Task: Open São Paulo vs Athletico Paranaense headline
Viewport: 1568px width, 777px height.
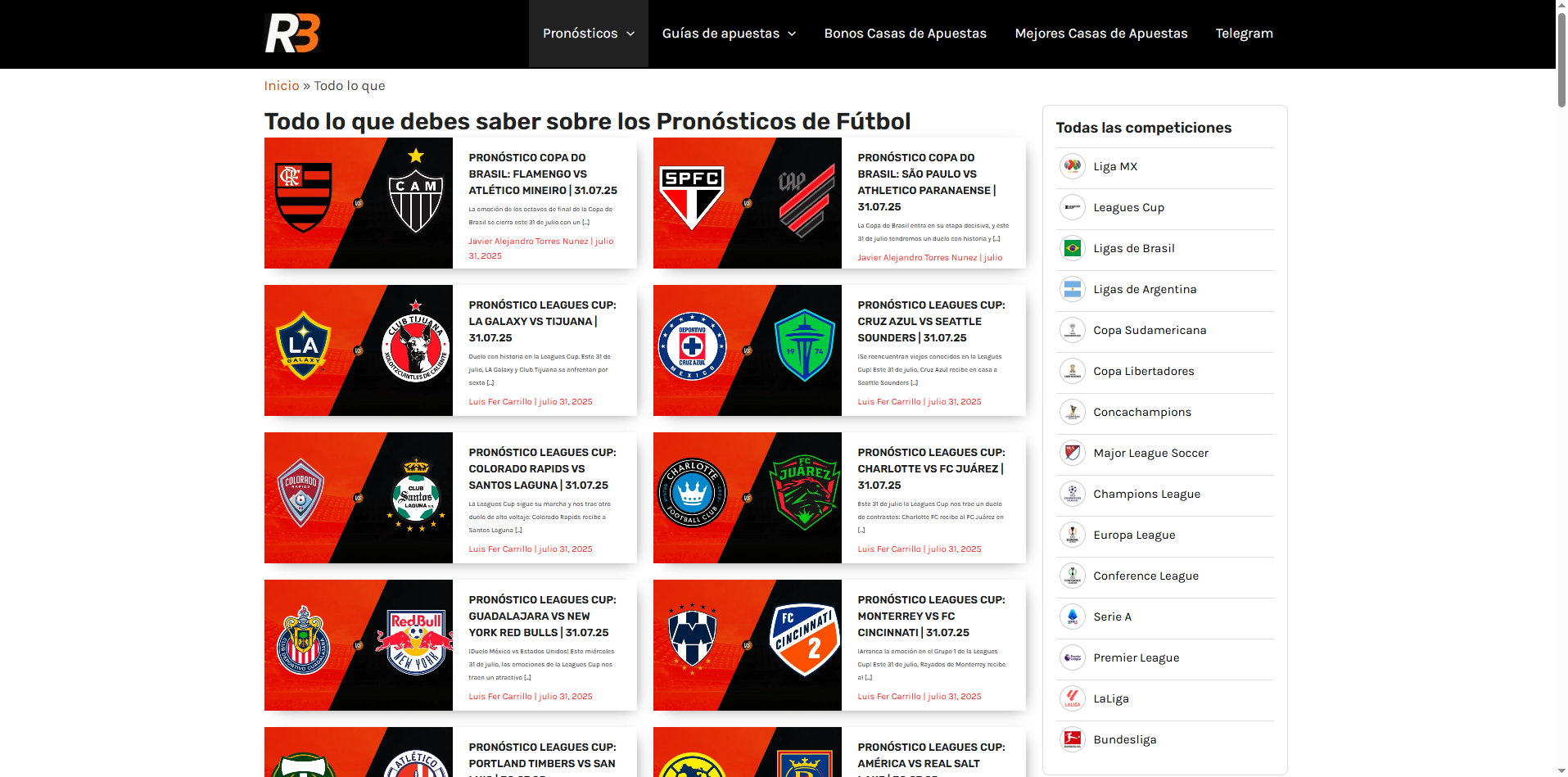Action: (927, 182)
